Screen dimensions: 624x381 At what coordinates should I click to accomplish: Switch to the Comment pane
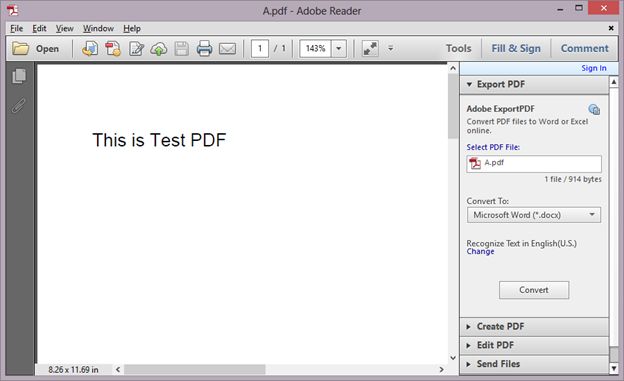click(585, 49)
